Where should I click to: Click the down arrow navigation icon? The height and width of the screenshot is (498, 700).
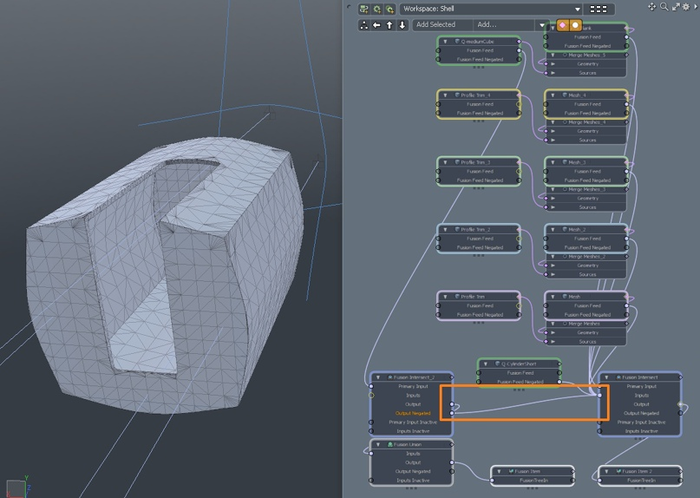click(402, 24)
